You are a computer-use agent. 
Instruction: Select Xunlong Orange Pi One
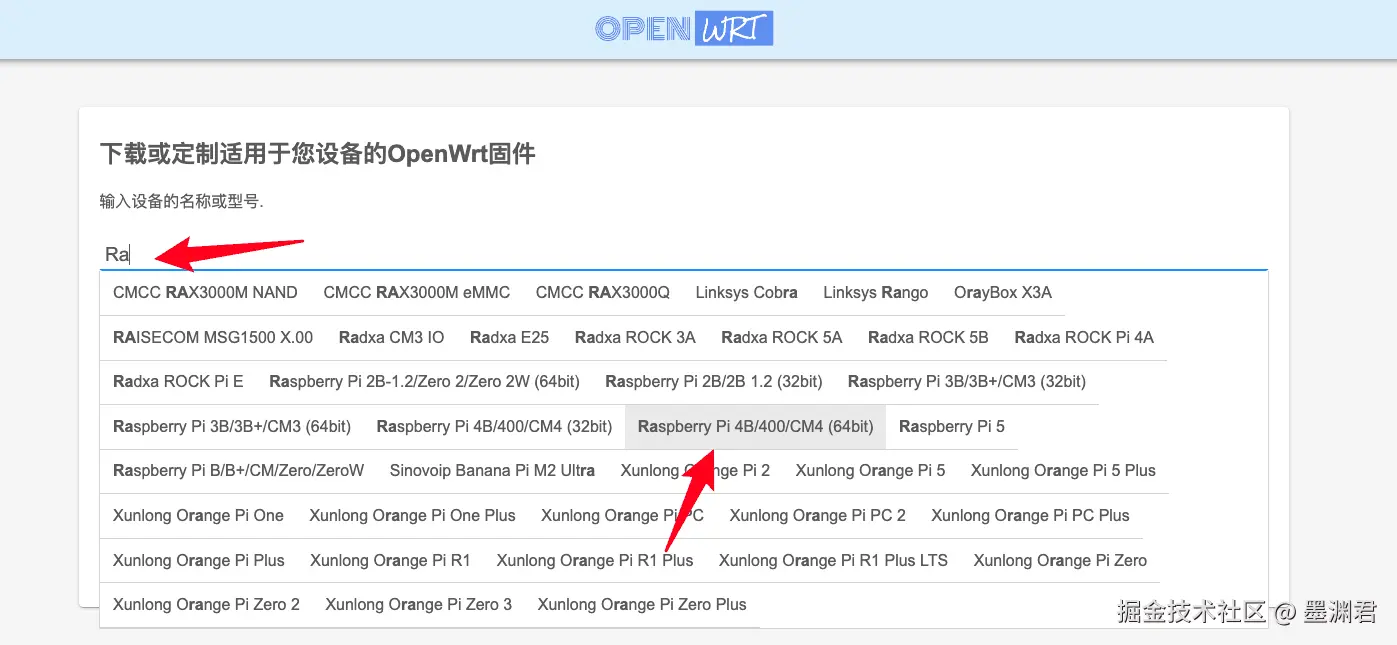point(198,515)
